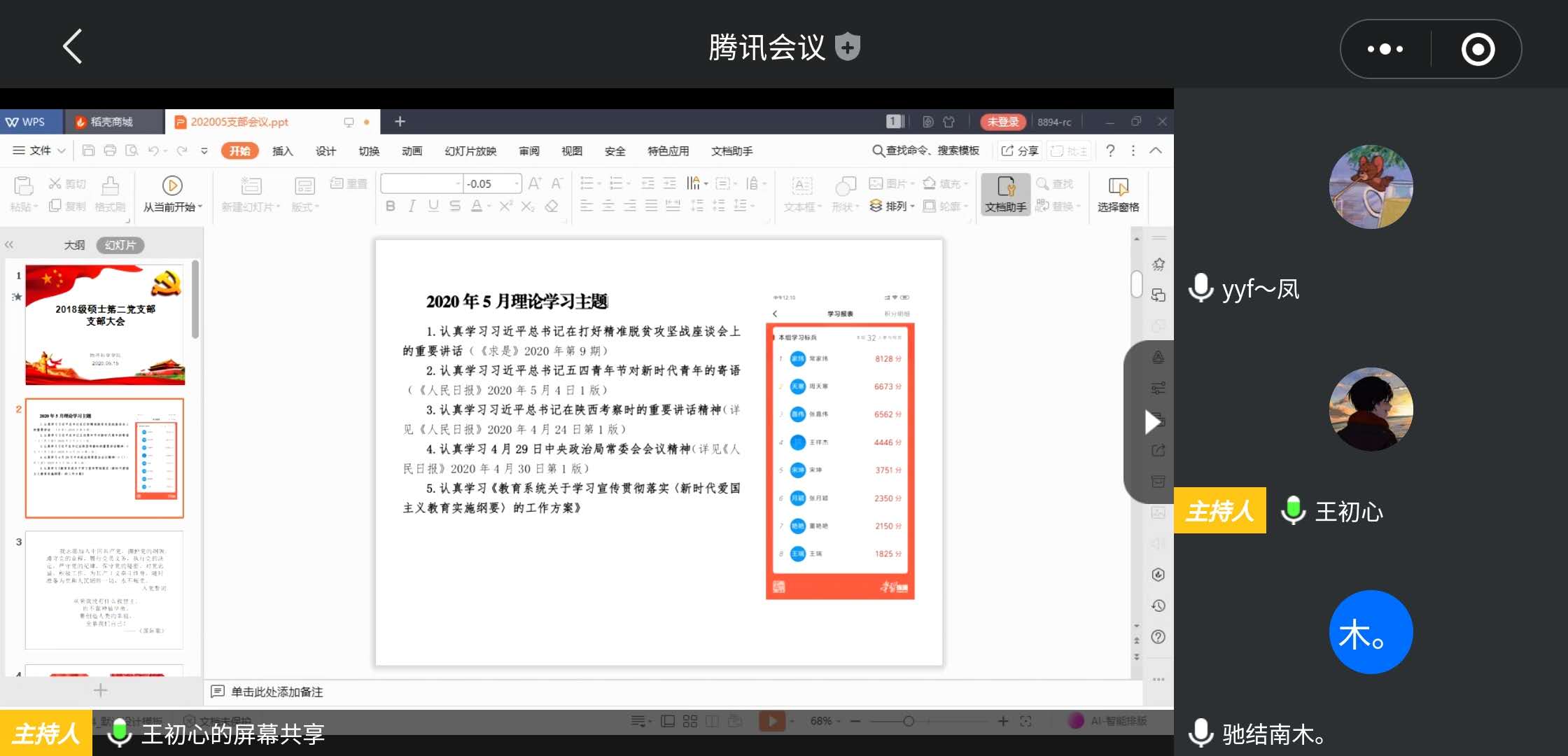1568x756 pixels.
Task: Click the New Slide icon
Action: 251,185
